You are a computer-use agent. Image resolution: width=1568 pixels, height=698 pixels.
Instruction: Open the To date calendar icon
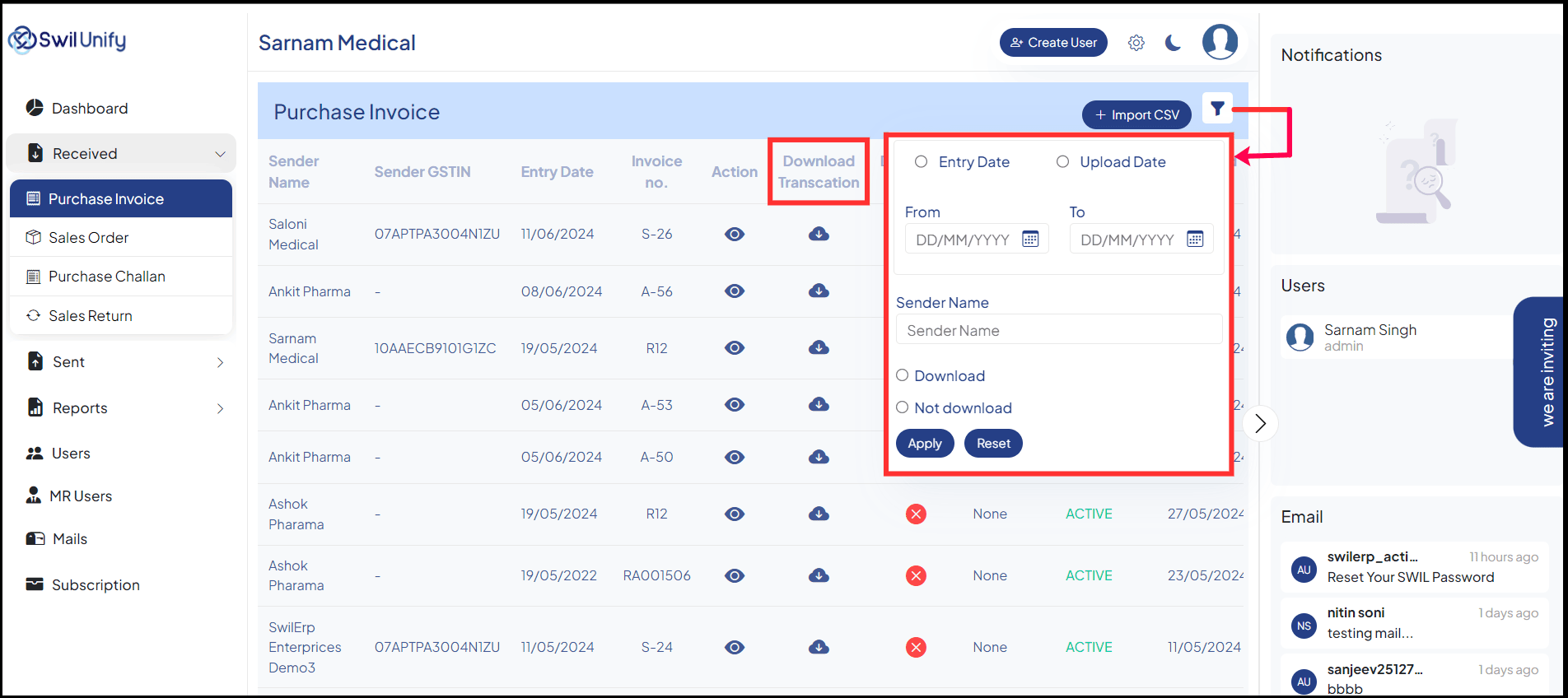pos(1195,239)
